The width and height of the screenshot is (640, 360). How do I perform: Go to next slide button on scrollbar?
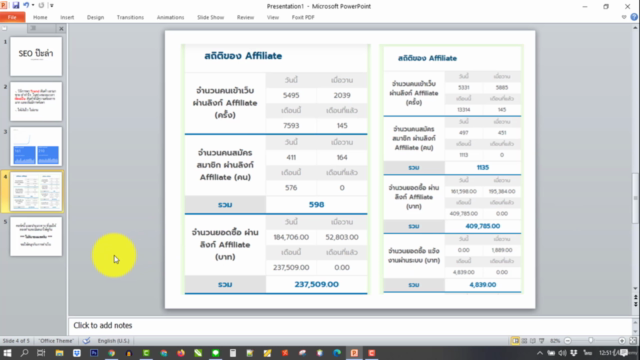pos(636,304)
